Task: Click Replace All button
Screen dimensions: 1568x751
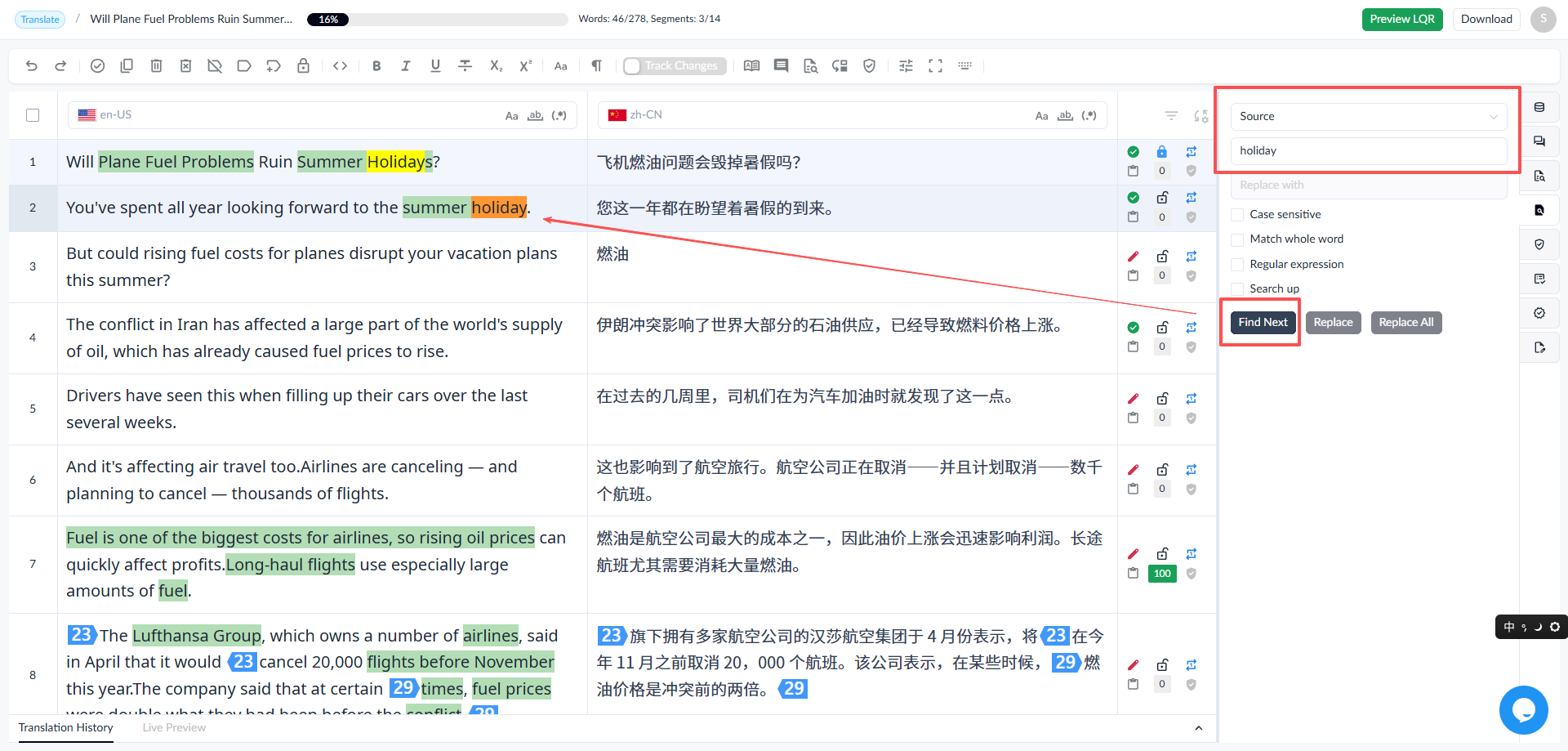Action: click(x=1405, y=323)
